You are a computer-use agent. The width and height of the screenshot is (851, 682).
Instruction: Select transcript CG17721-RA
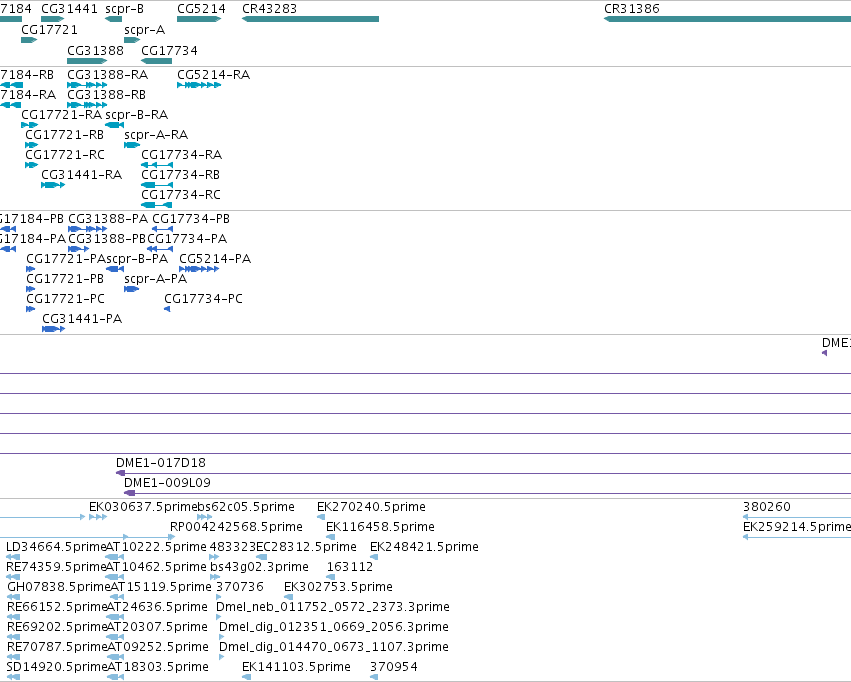(29, 125)
